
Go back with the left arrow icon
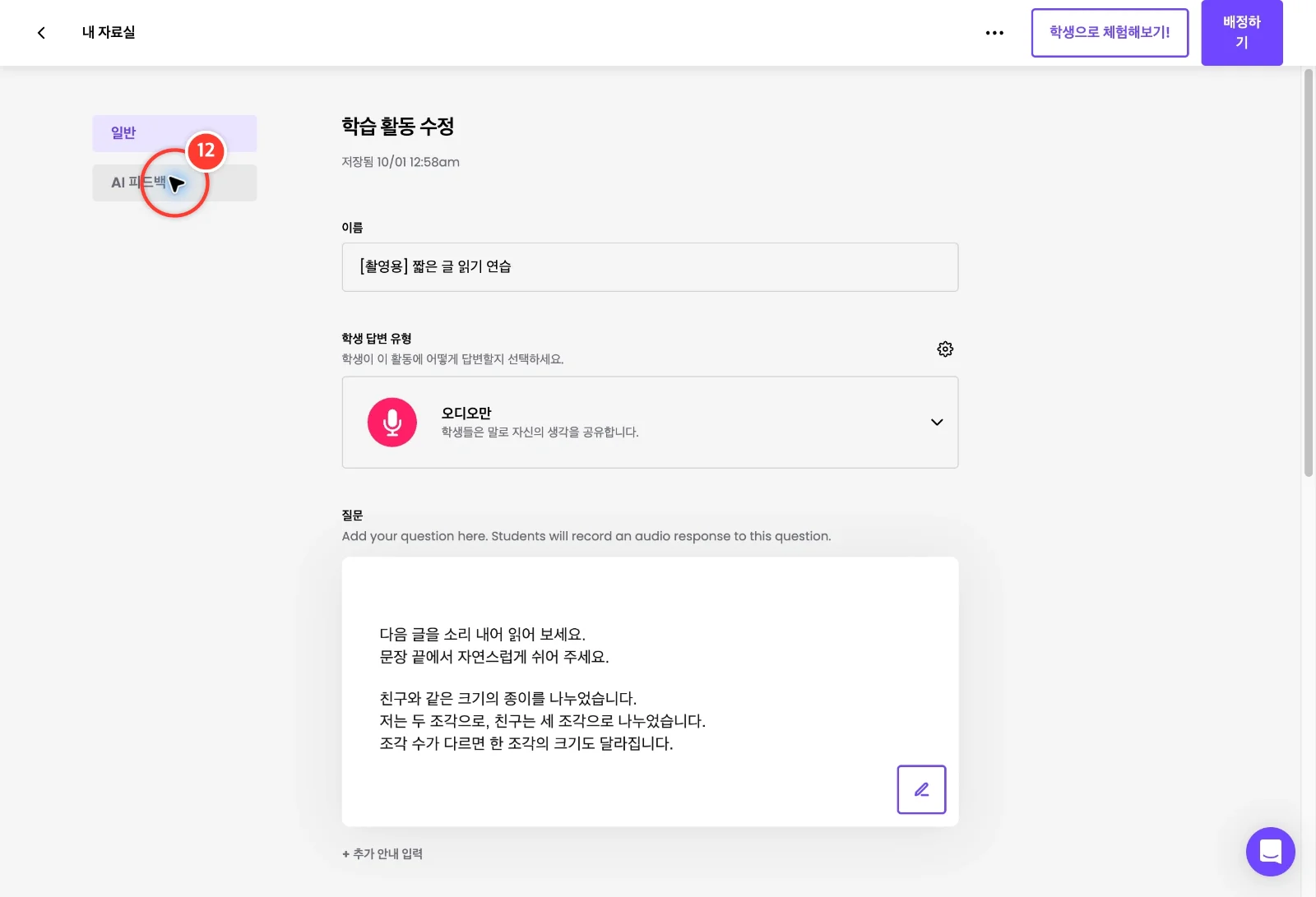[41, 33]
